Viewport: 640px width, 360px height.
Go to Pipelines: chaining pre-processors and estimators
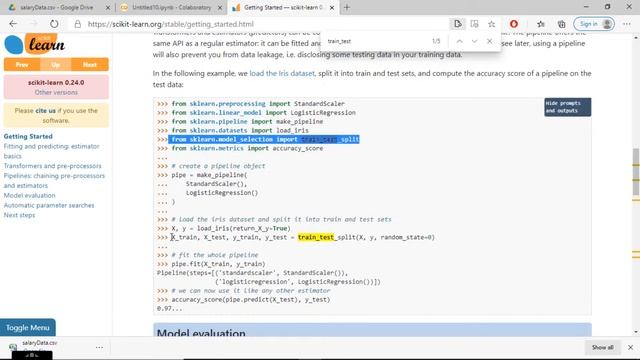(54, 180)
